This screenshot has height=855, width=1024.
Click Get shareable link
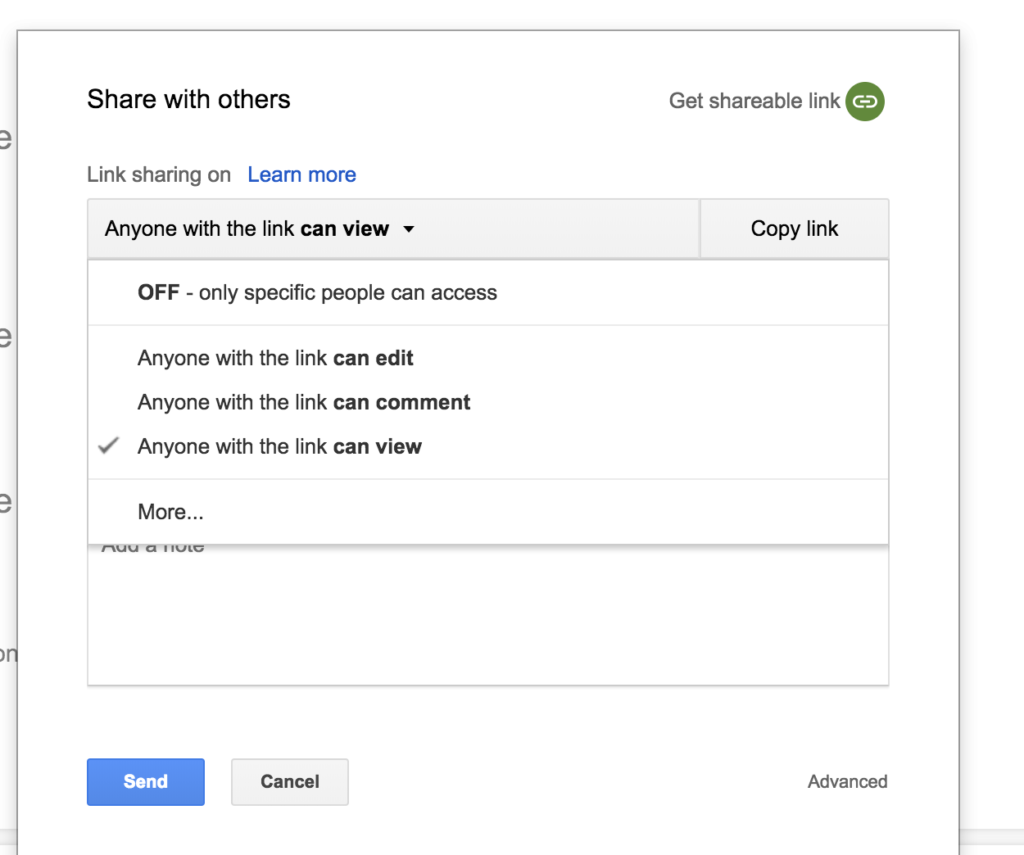[753, 101]
